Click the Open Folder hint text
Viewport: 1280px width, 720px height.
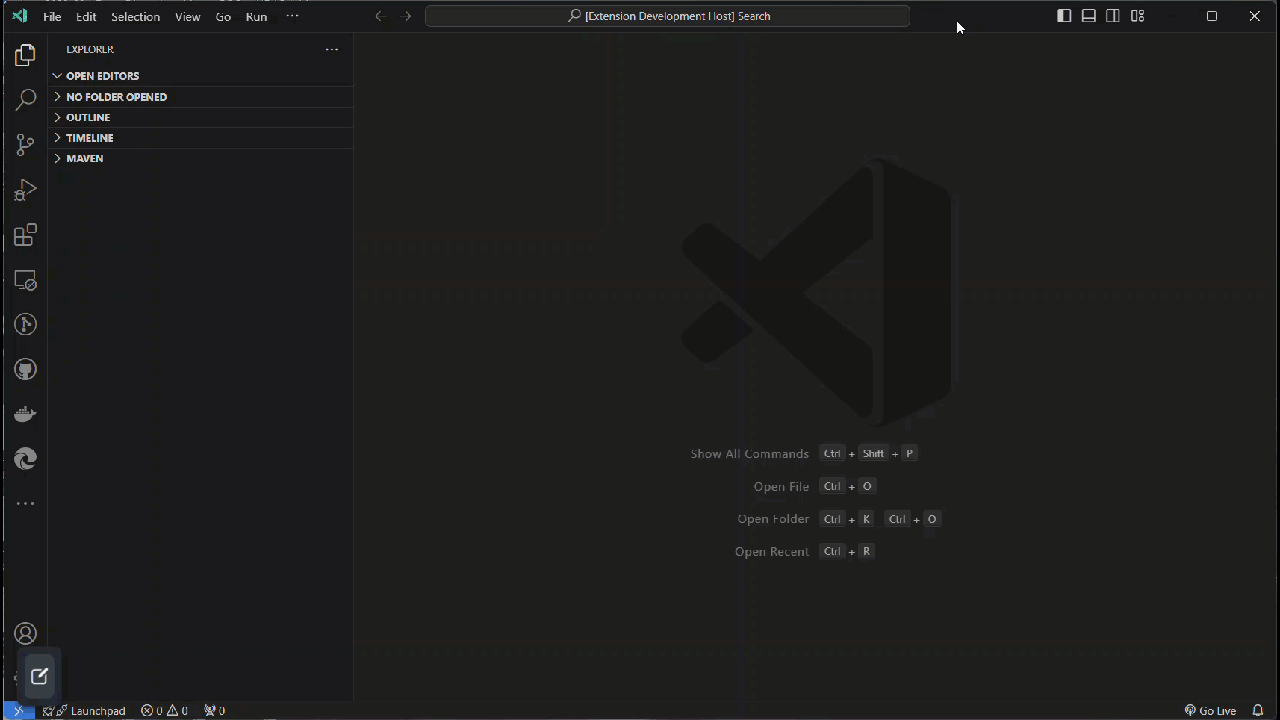[773, 519]
